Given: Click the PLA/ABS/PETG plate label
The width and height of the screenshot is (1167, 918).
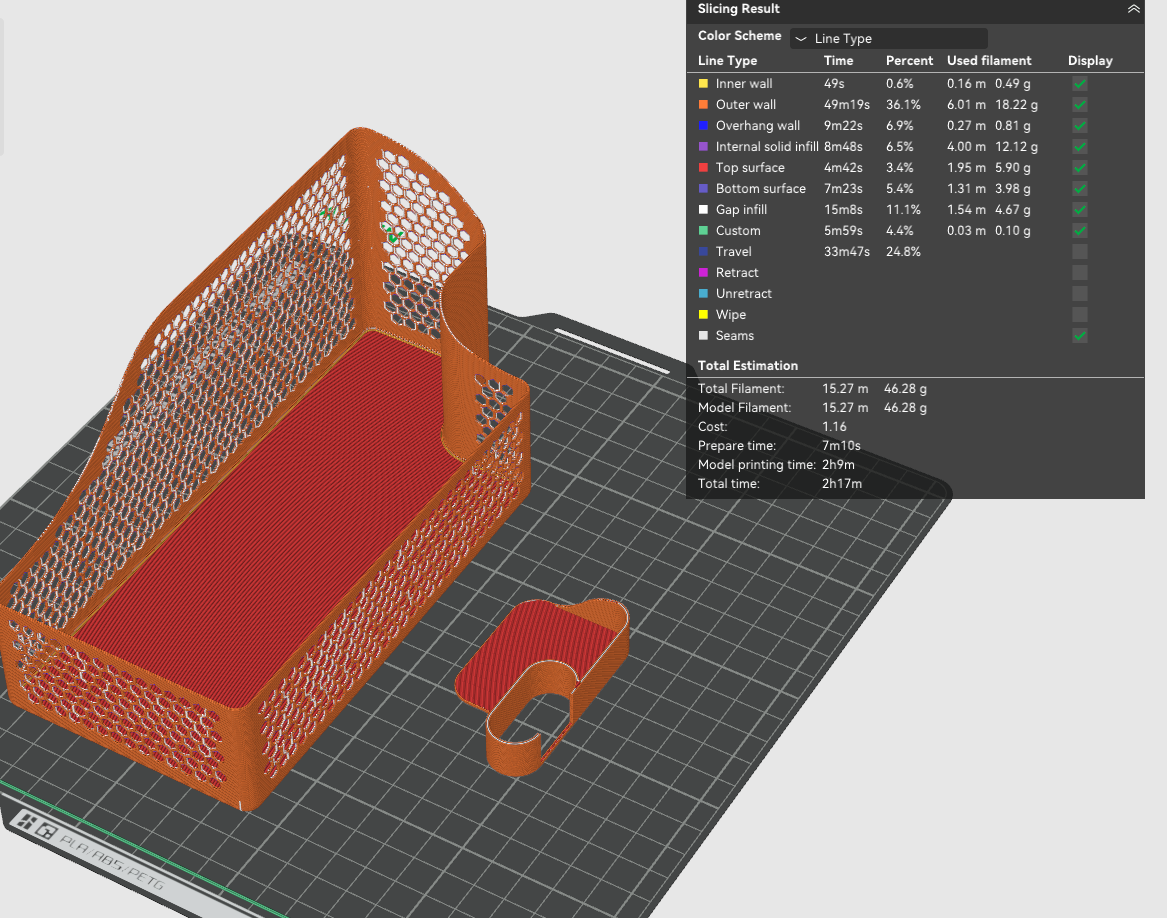Looking at the screenshot, I should (112, 862).
